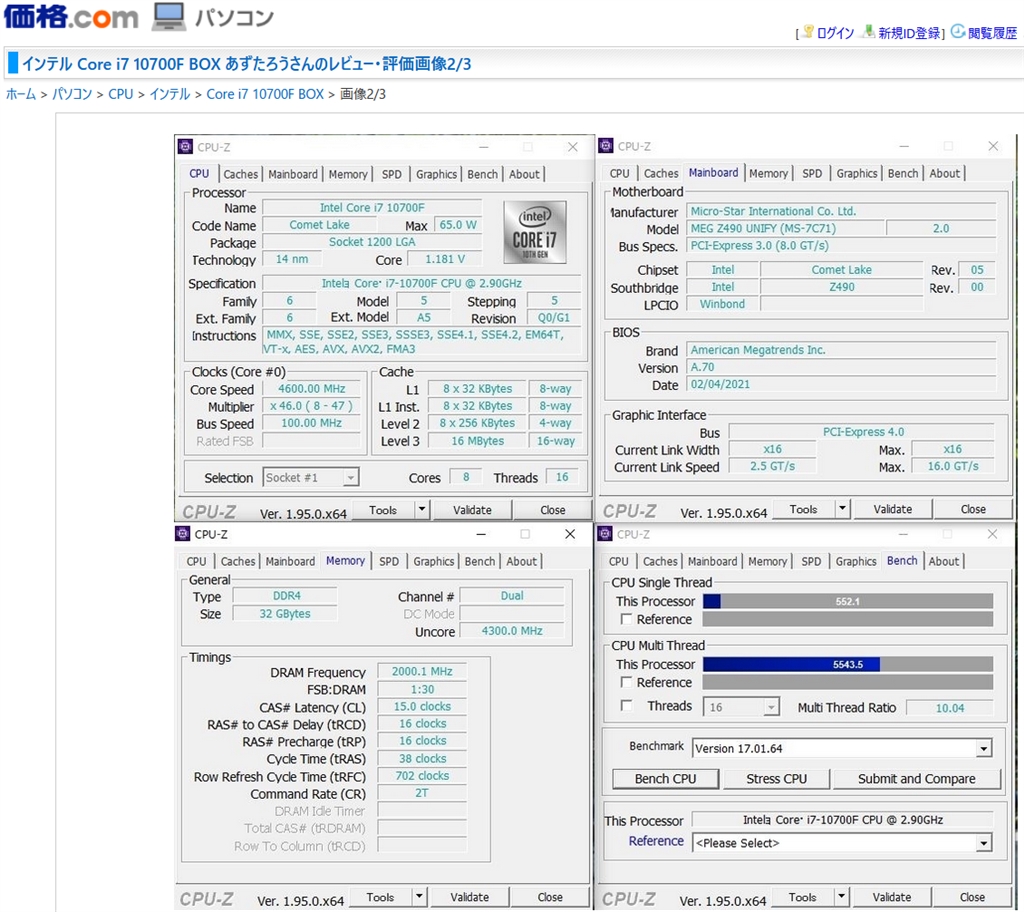Click the 価格.com logo
The width and height of the screenshot is (1024, 912).
71,16
